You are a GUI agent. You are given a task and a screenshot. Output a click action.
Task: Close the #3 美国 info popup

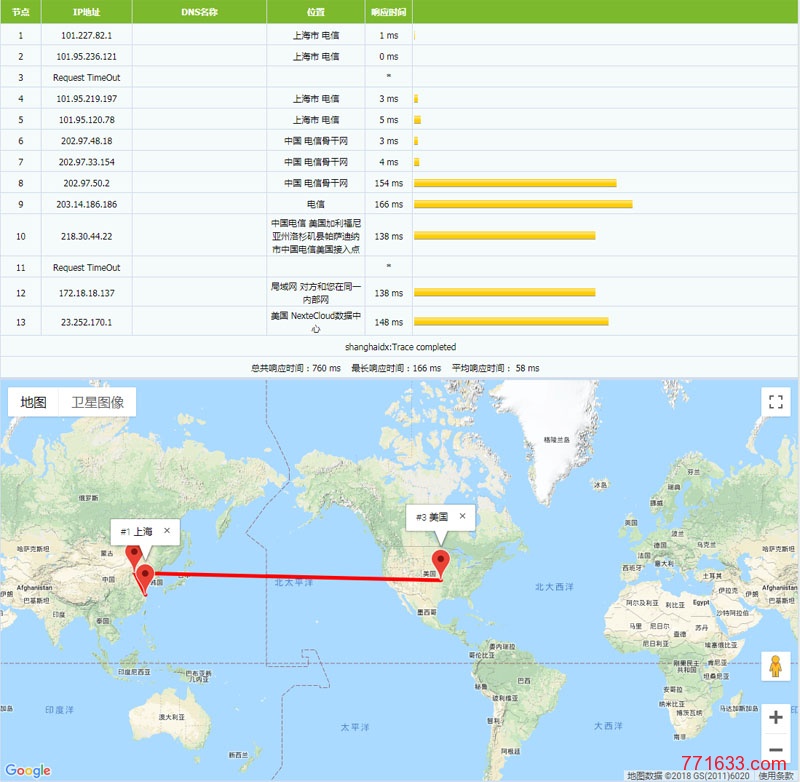[x=462, y=516]
